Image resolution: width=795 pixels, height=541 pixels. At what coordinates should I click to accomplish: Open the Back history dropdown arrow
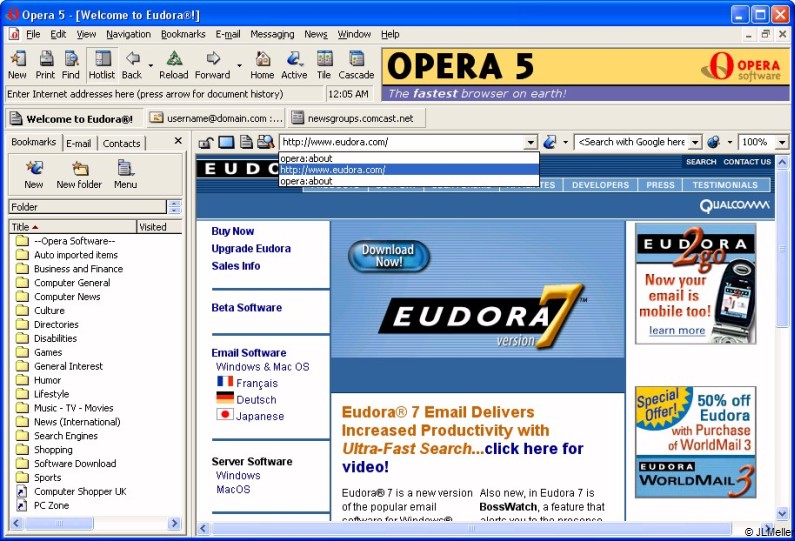pyautogui.click(x=151, y=66)
